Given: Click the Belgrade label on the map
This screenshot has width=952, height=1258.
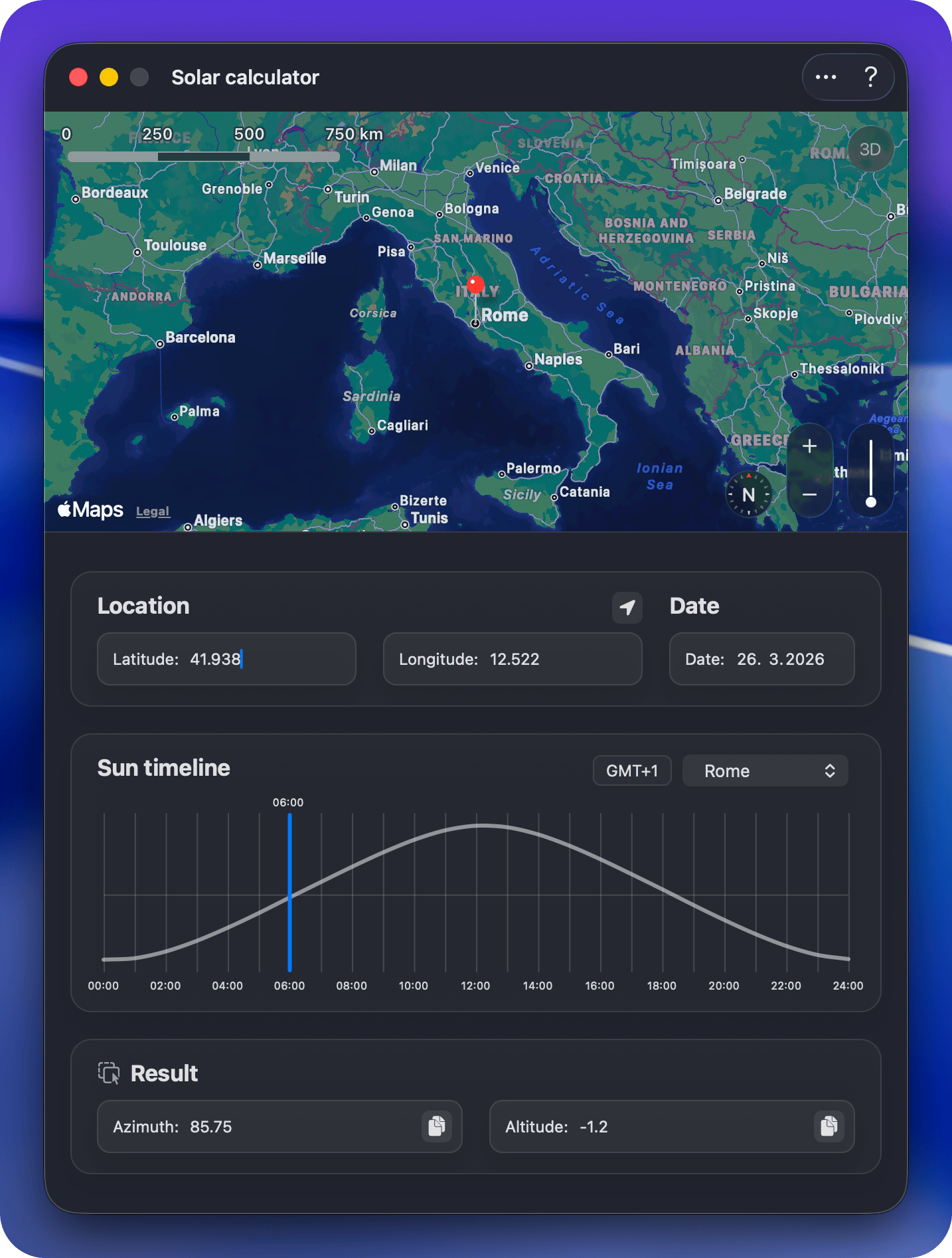Looking at the screenshot, I should click(755, 194).
